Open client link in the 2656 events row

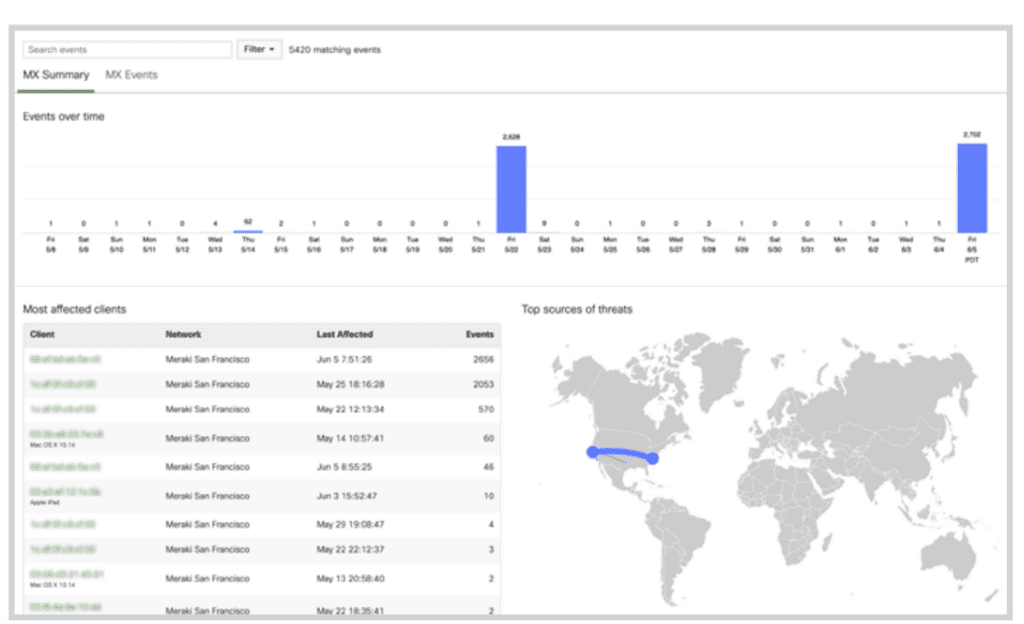pos(65,359)
